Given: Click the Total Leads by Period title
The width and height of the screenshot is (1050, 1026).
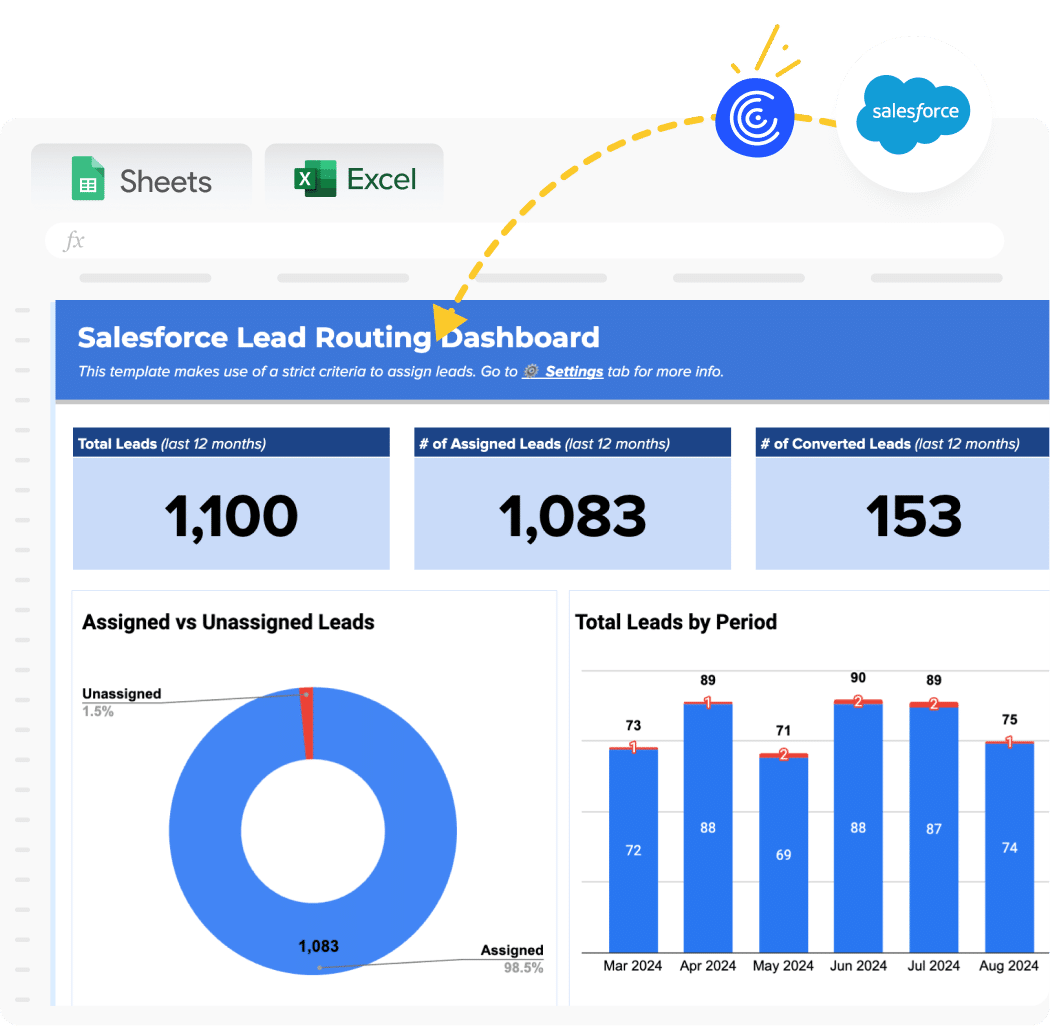Looking at the screenshot, I should pyautogui.click(x=676, y=622).
